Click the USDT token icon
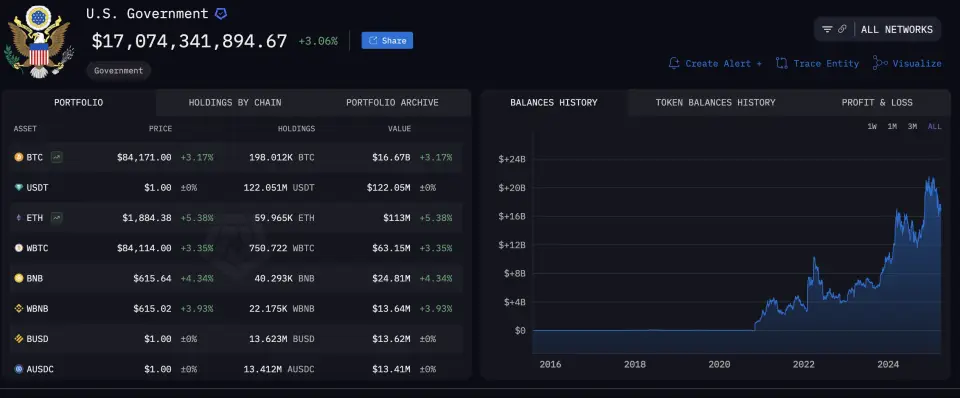Image resolution: width=960 pixels, height=398 pixels. click(x=19, y=187)
